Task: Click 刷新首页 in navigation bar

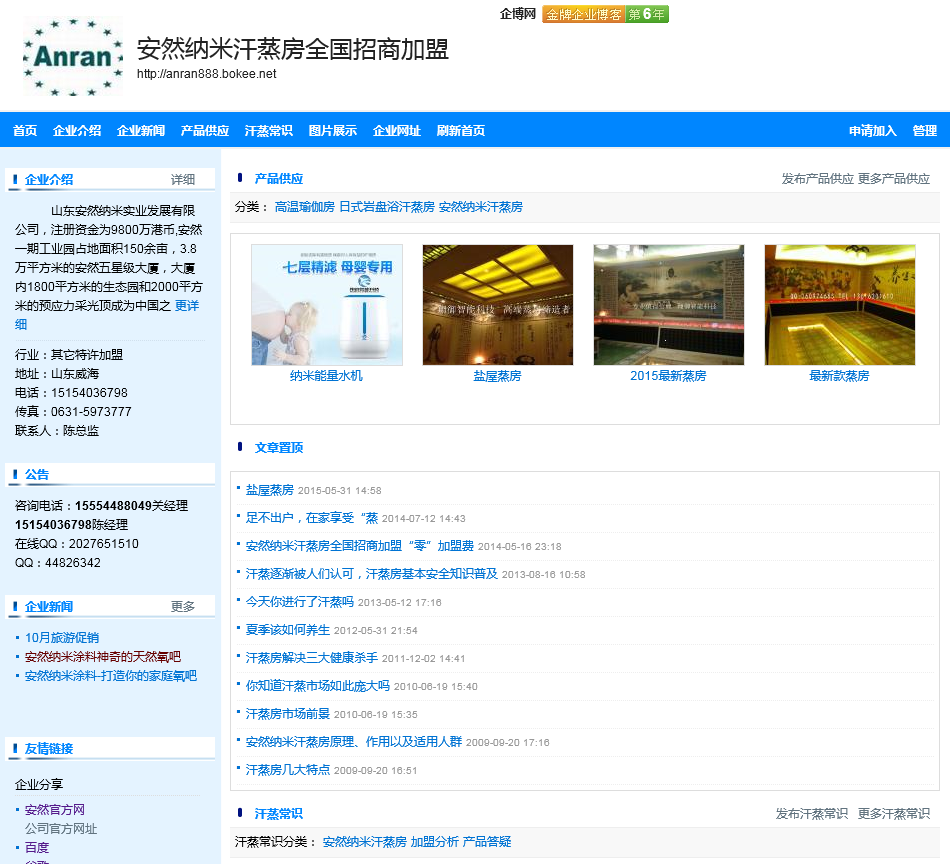Action: click(x=461, y=130)
